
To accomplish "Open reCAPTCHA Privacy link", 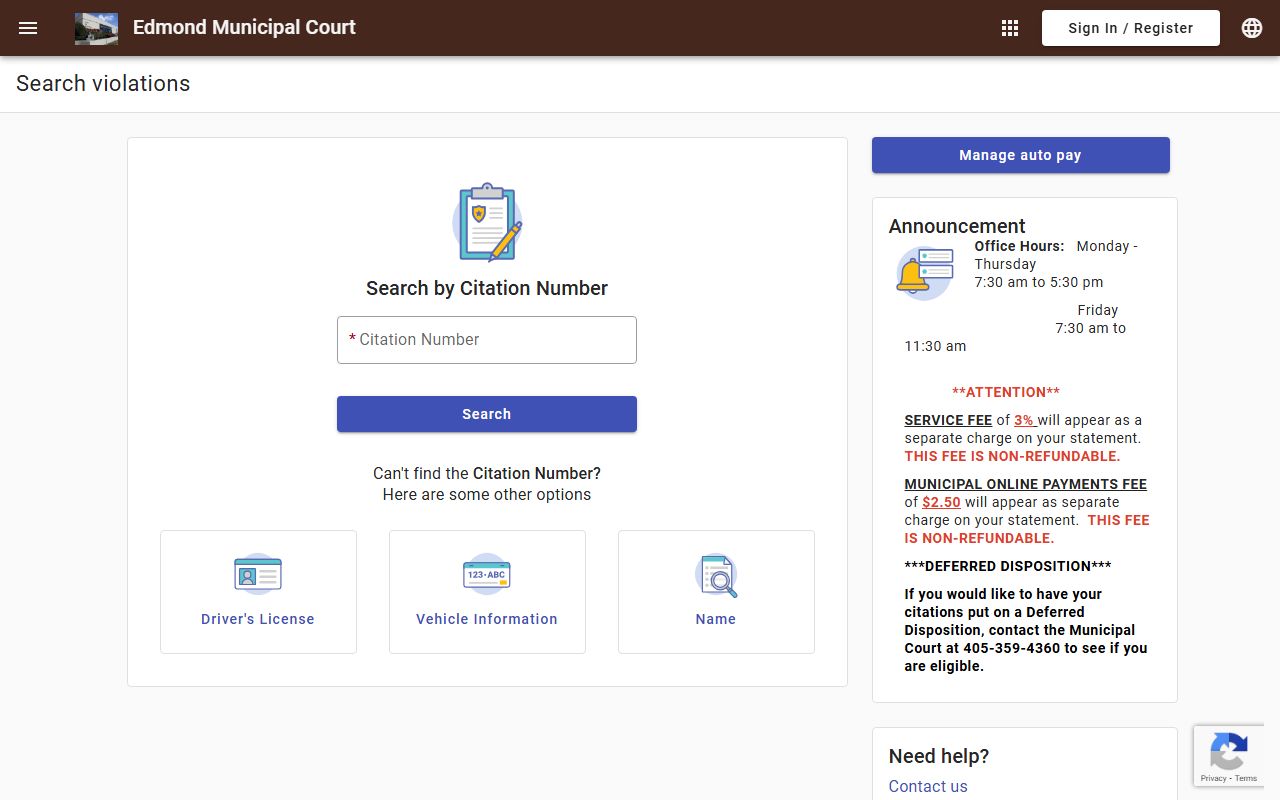I will [1213, 778].
